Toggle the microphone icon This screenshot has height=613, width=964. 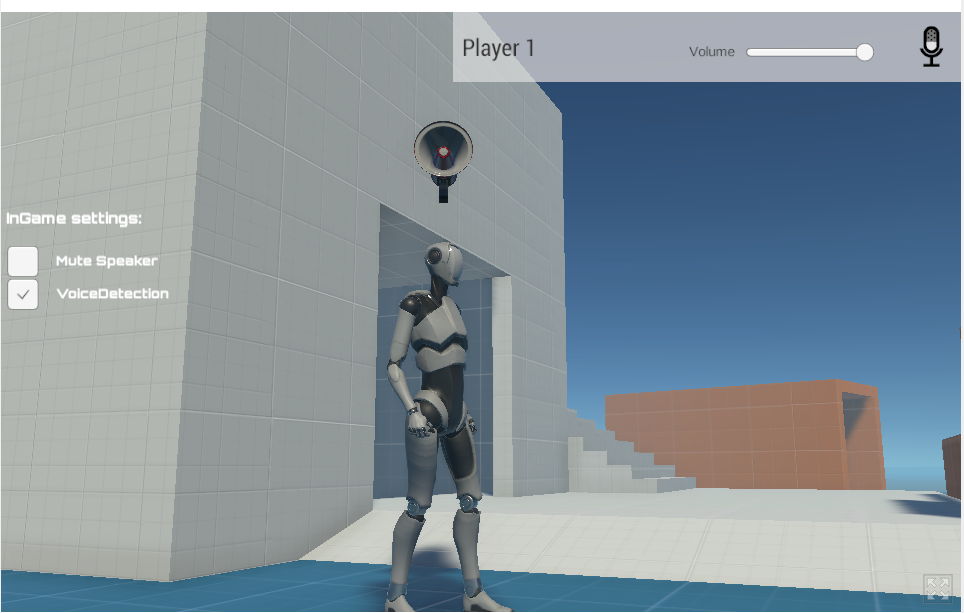[x=931, y=46]
